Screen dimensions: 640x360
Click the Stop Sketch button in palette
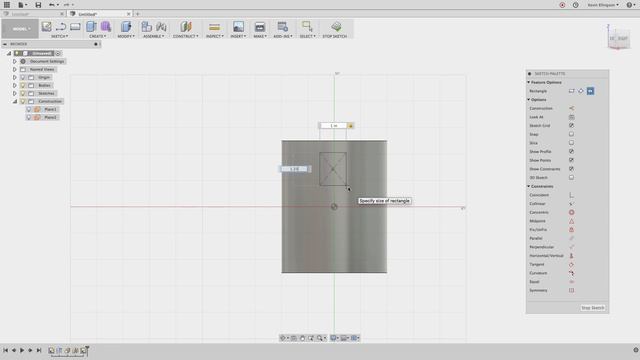point(593,308)
